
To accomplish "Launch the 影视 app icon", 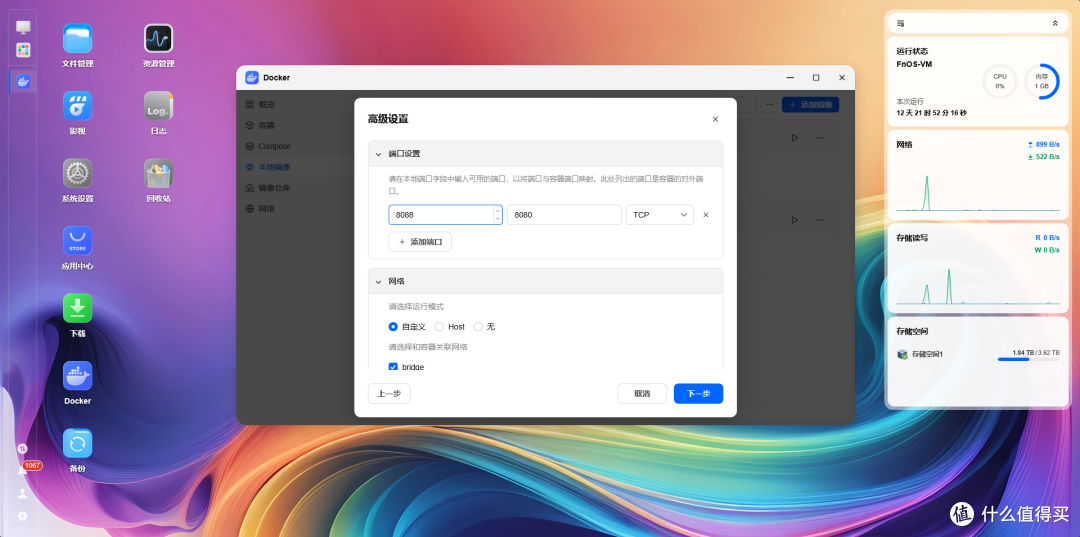I will (x=77, y=106).
